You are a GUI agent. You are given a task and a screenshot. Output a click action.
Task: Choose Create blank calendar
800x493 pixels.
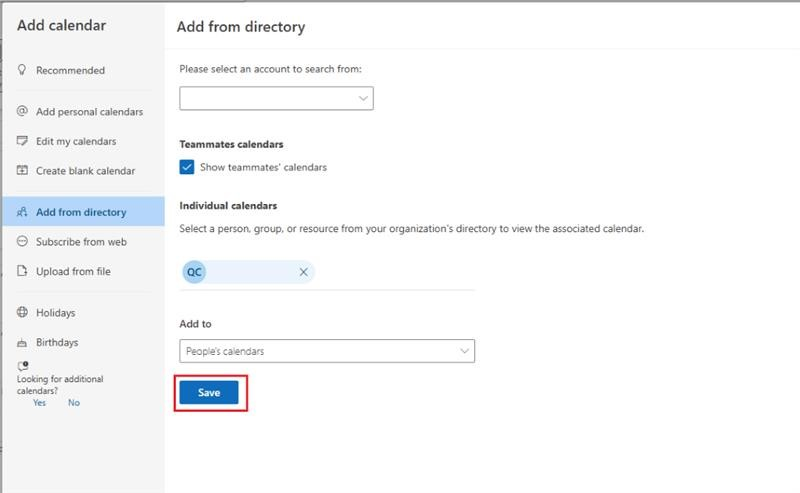coord(84,170)
